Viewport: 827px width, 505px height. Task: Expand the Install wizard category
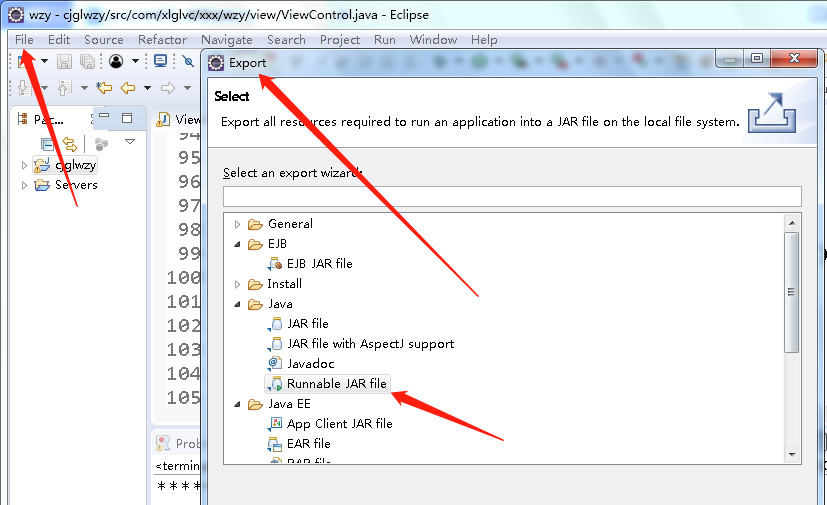pyautogui.click(x=237, y=284)
